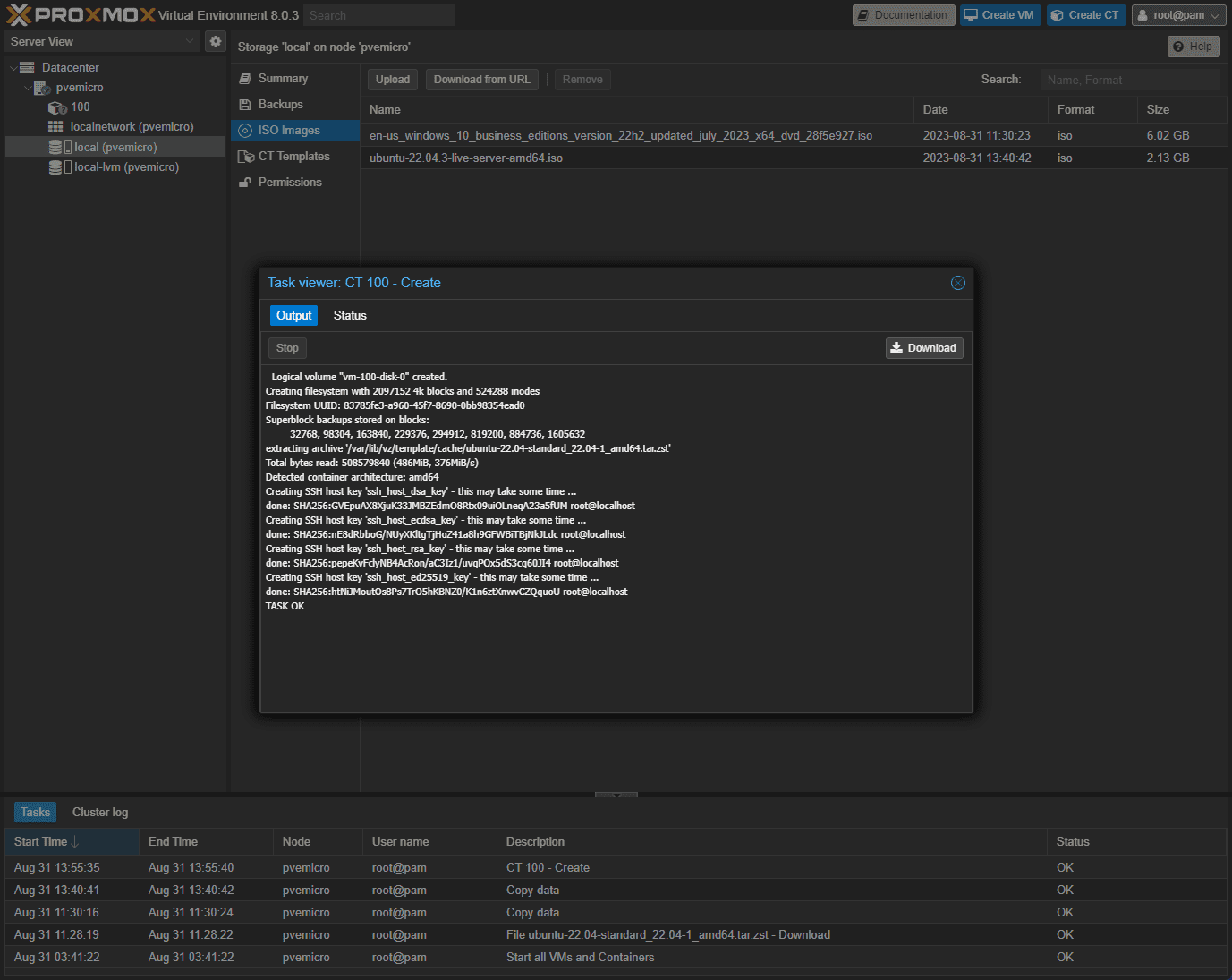Download the task log output

pos(923,348)
